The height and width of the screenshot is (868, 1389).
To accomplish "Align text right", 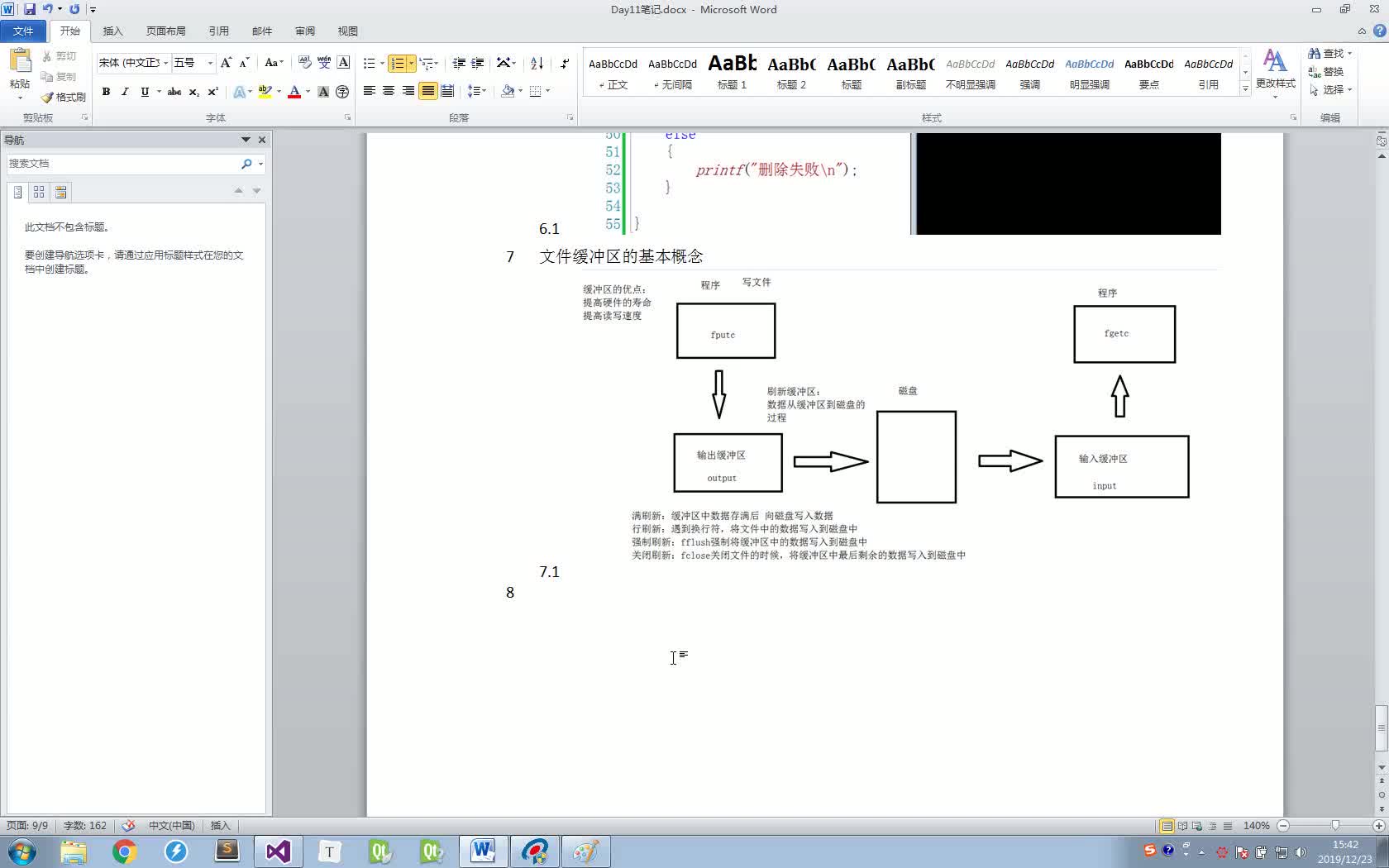I will [408, 91].
